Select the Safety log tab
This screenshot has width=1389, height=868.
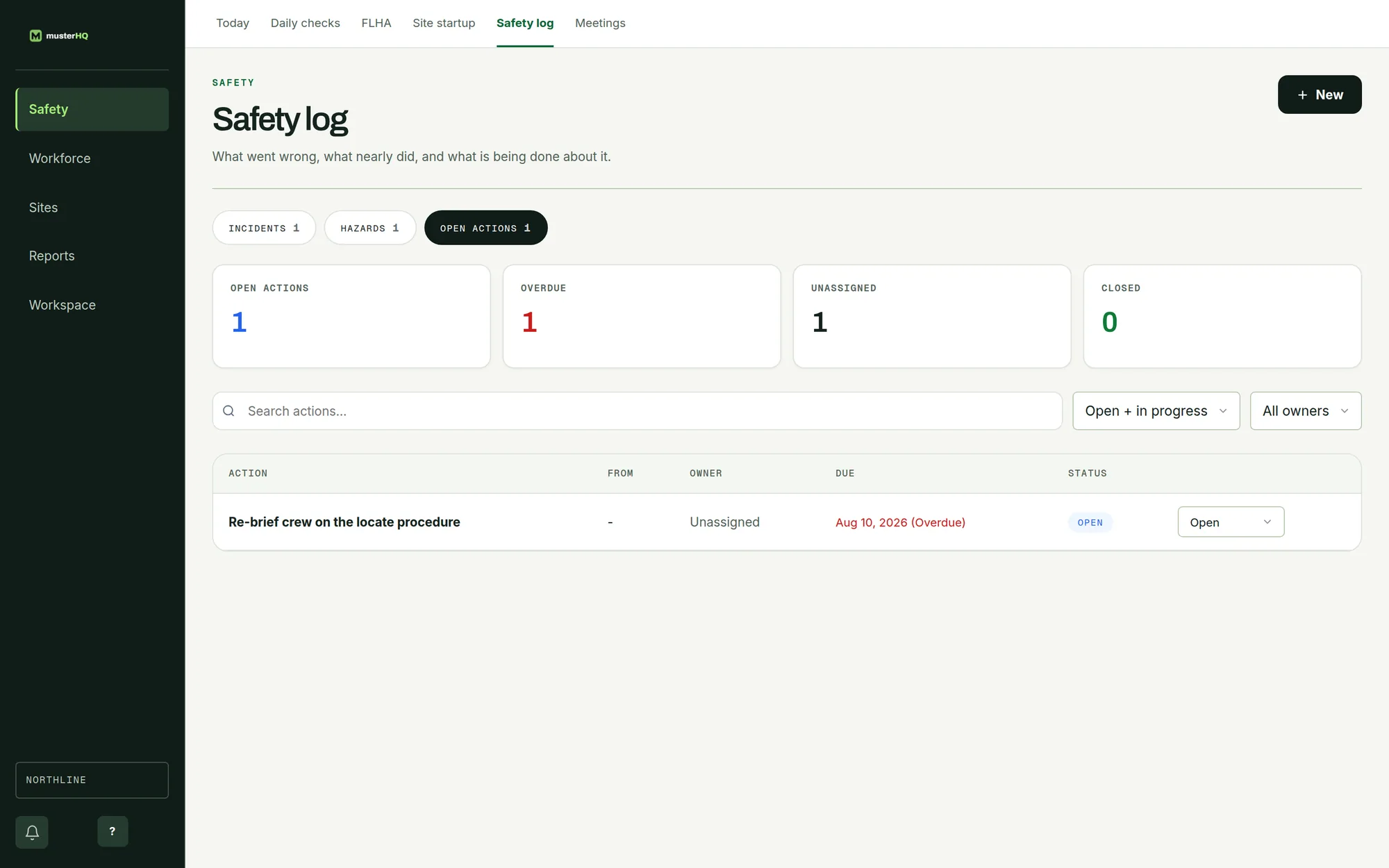525,23
